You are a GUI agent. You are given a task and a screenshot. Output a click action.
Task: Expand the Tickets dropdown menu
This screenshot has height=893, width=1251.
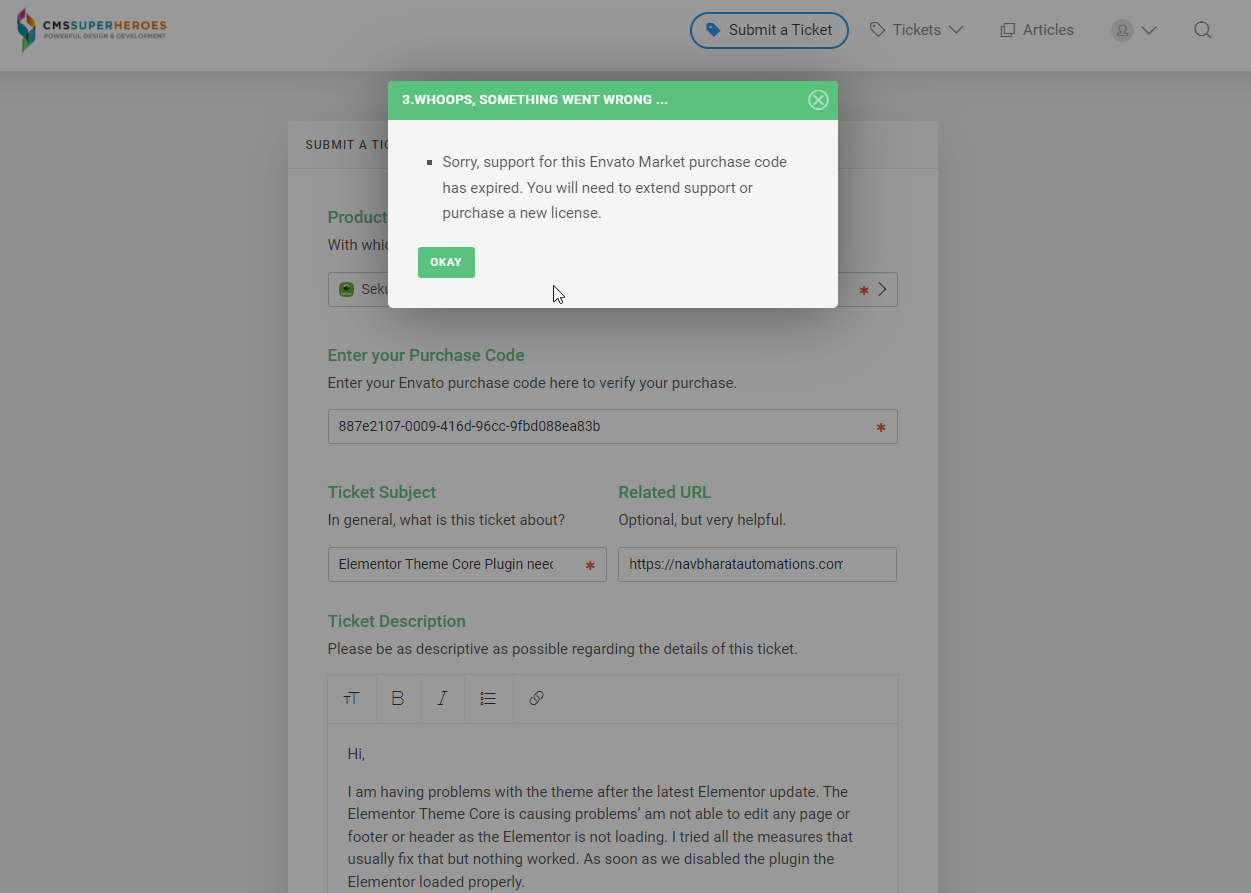pyautogui.click(x=916, y=30)
